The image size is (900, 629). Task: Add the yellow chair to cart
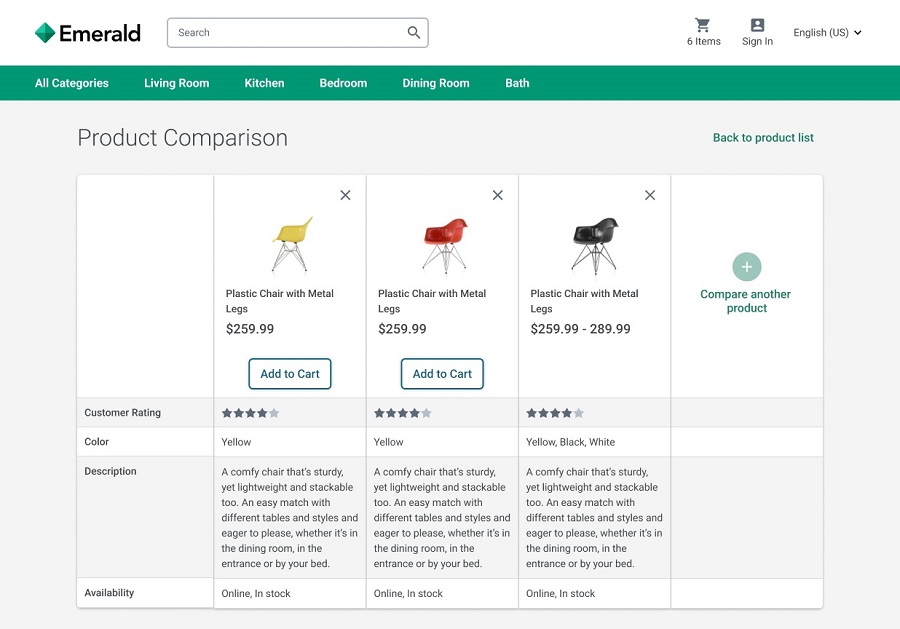click(290, 374)
